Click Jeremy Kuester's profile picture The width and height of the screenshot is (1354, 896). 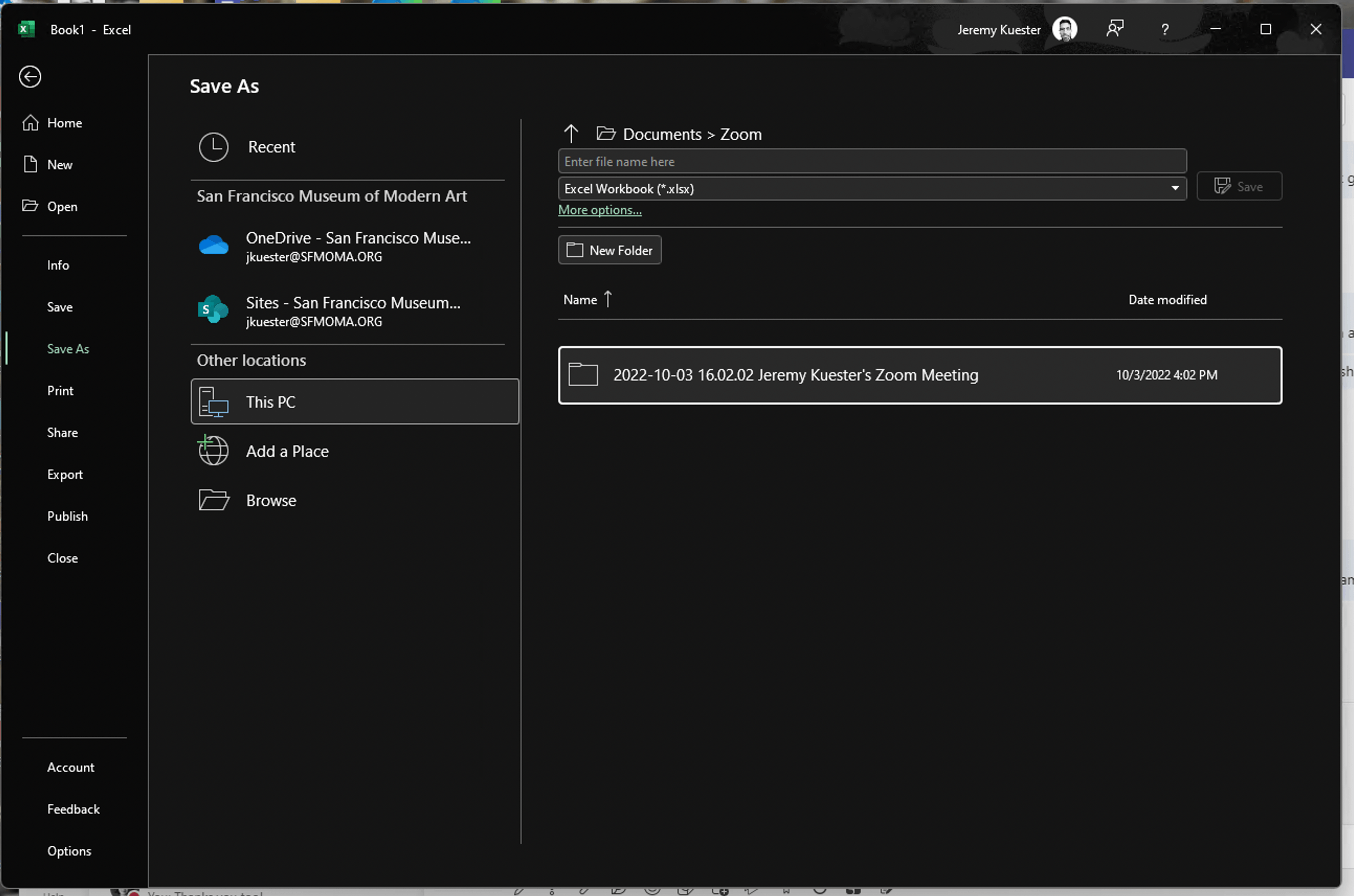(x=1064, y=30)
